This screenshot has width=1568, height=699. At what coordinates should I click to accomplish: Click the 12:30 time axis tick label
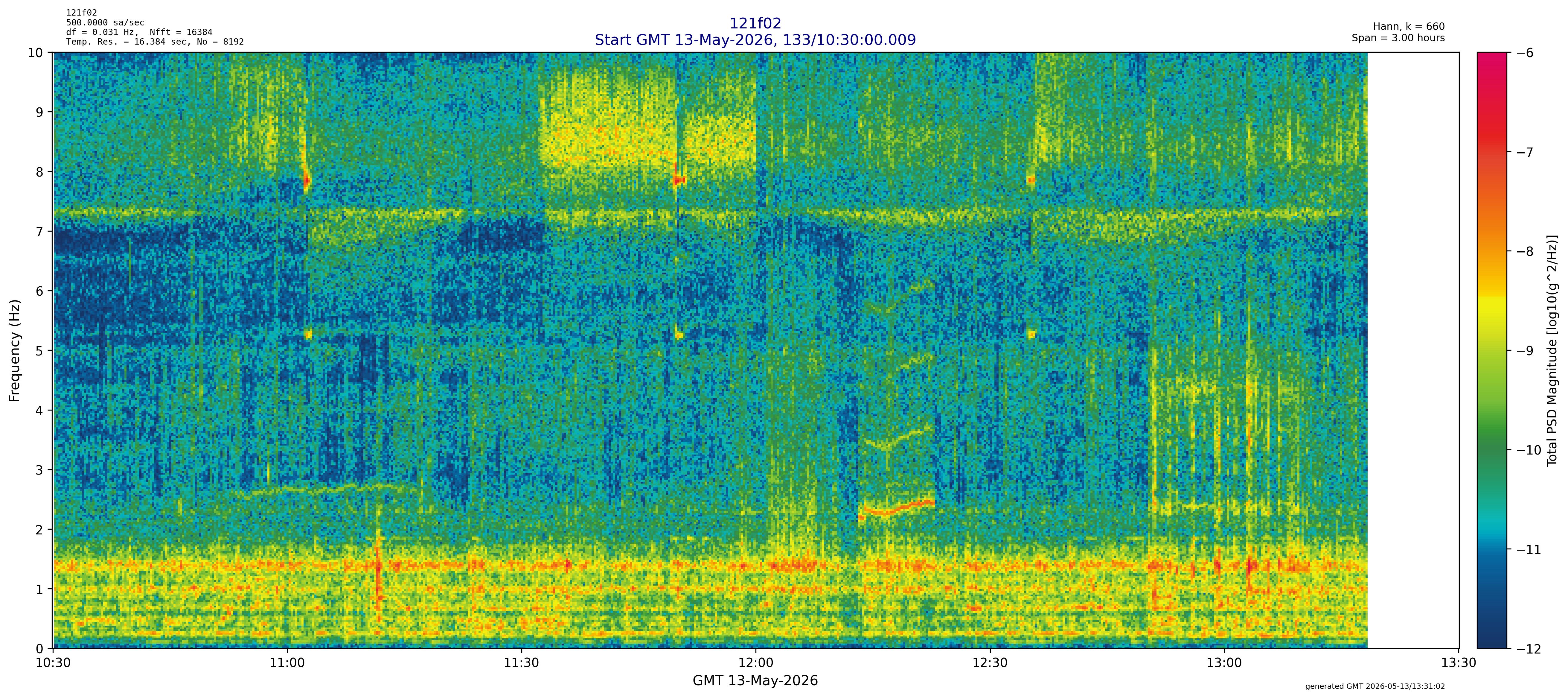point(990,662)
